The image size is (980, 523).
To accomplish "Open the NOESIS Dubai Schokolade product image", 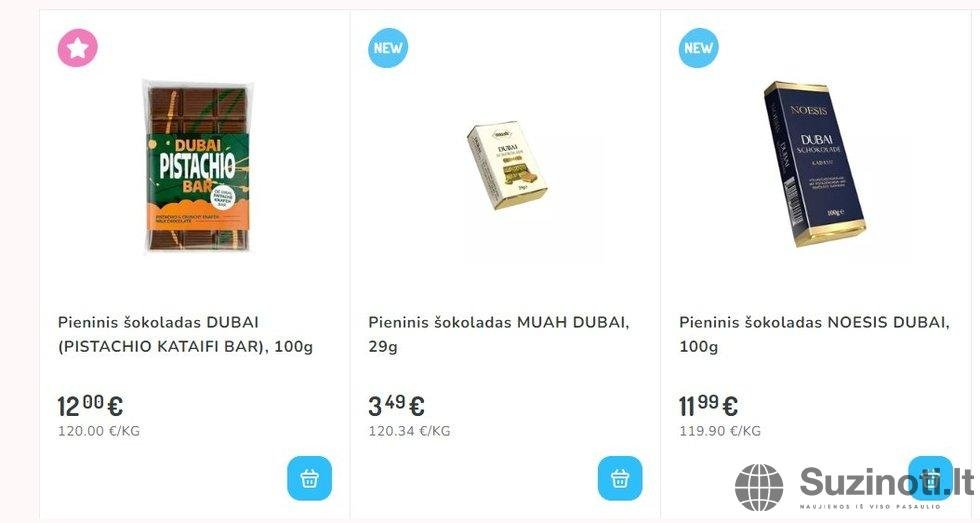I will (814, 164).
